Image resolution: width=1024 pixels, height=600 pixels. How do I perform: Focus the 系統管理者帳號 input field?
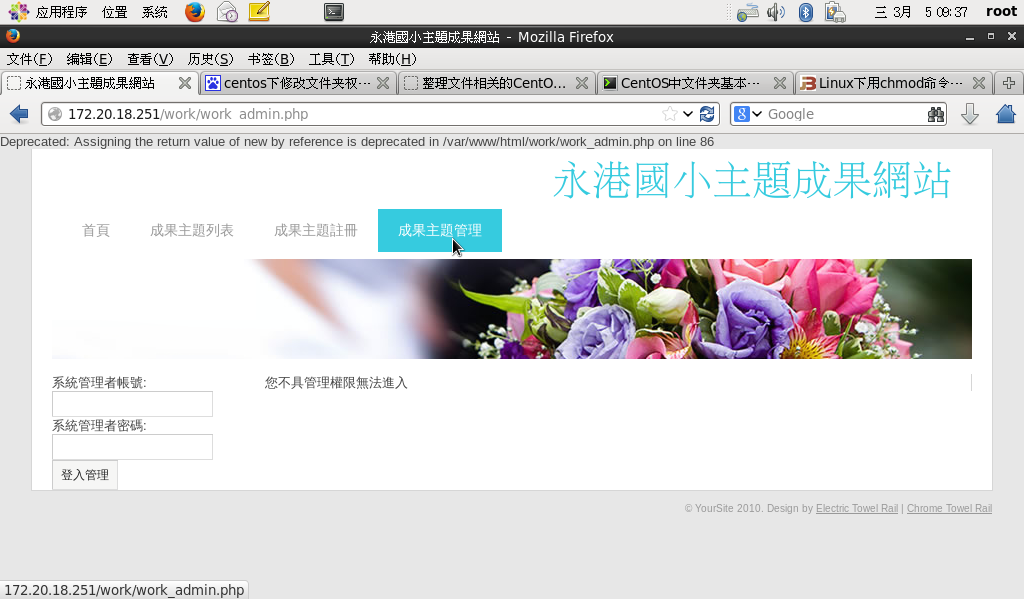pyautogui.click(x=132, y=404)
